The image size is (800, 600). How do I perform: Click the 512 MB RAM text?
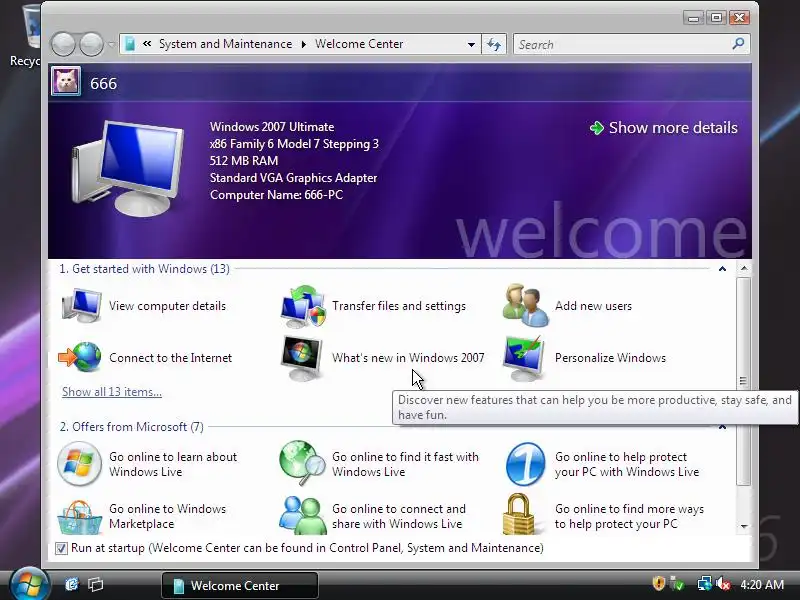pos(244,161)
